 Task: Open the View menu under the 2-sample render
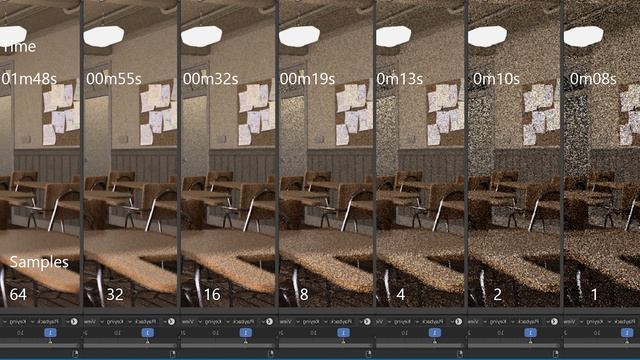(473, 322)
